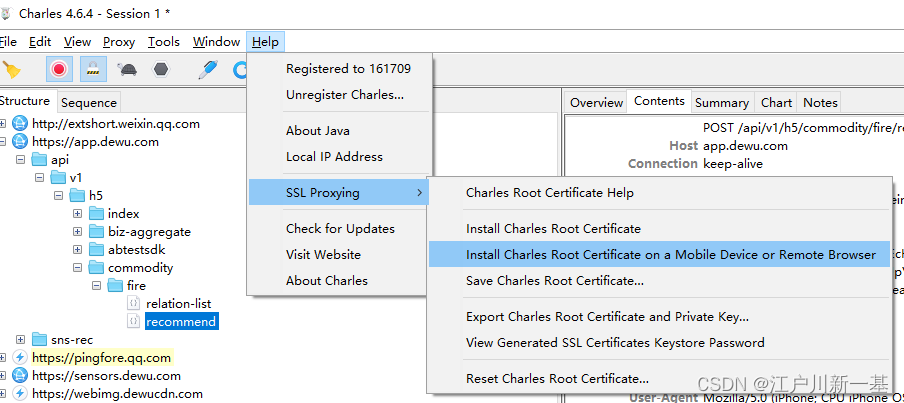This screenshot has height=403, width=904.
Task: Click the fire folder icon
Action: (115, 285)
